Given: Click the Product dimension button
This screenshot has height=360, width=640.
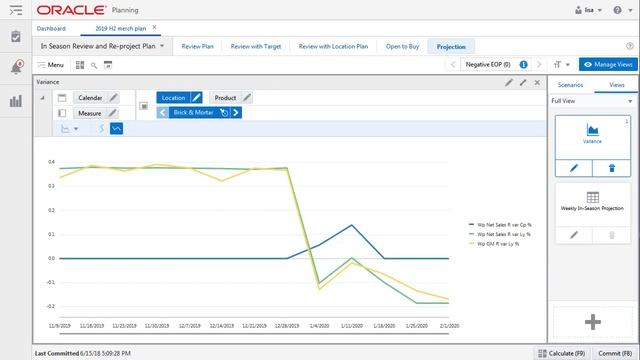Looking at the screenshot, I should (225, 98).
